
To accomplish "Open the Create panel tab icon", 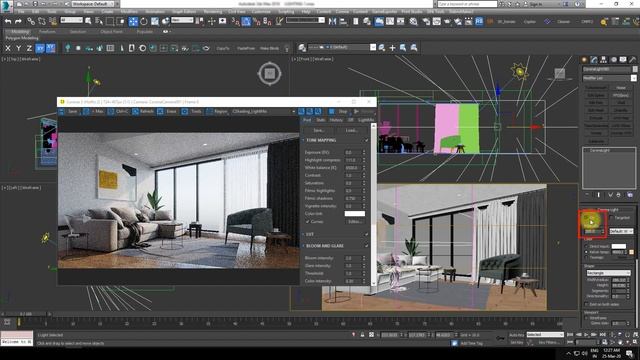I will click(584, 60).
